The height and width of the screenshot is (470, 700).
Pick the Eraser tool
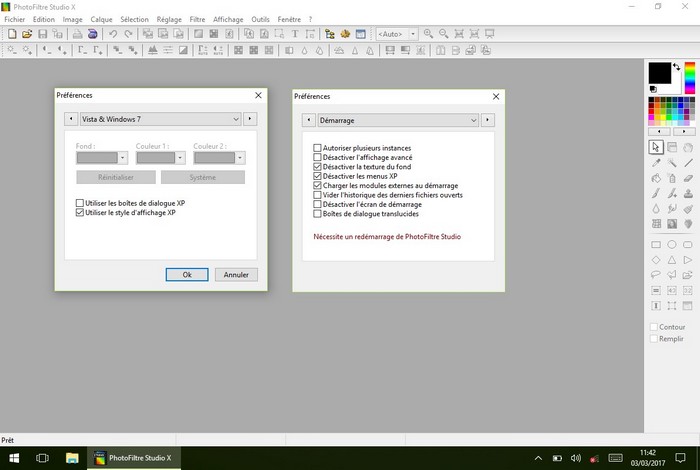click(688, 178)
